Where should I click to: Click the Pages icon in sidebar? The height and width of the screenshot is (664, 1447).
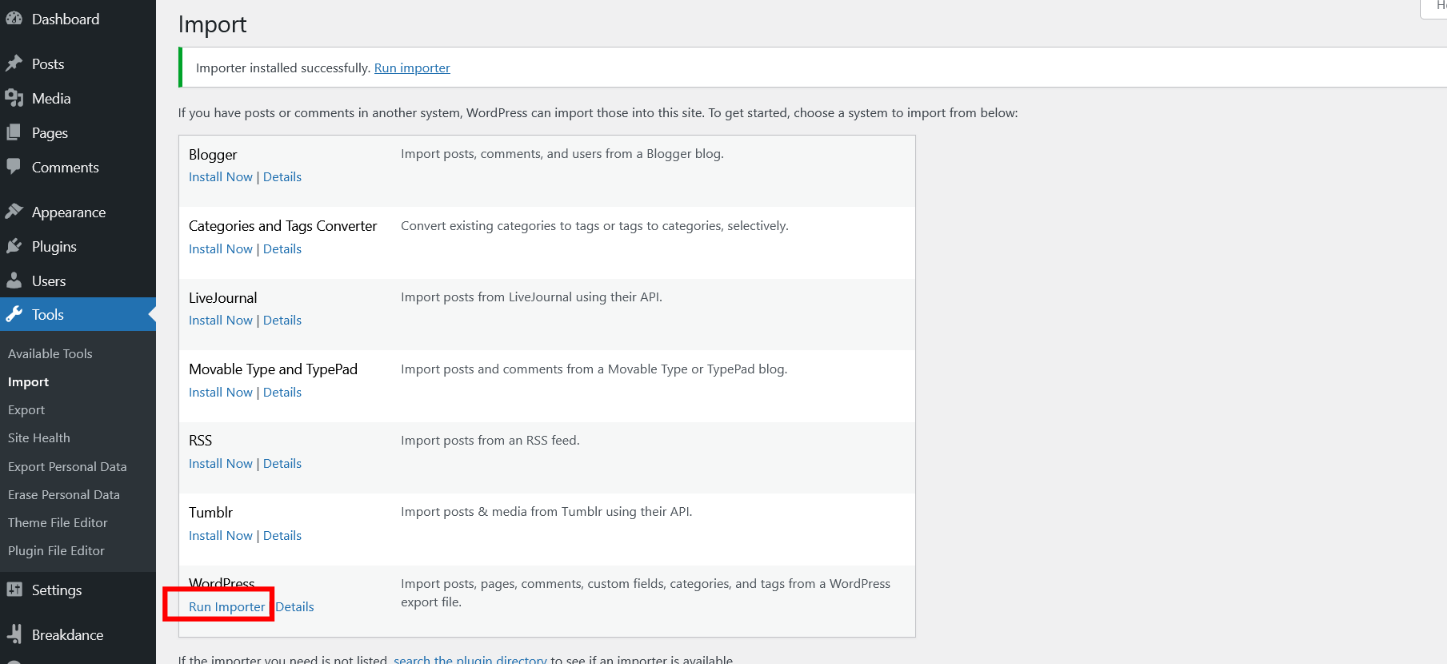point(14,133)
